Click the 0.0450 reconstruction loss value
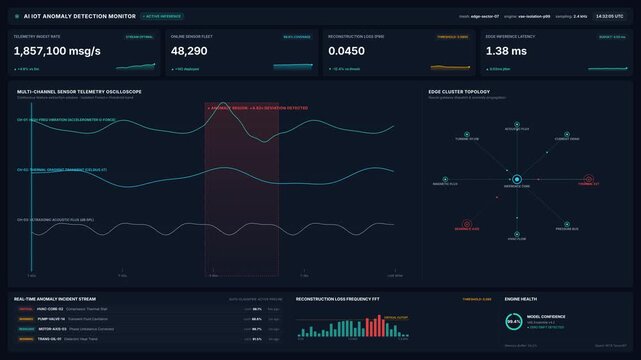 [x=346, y=51]
